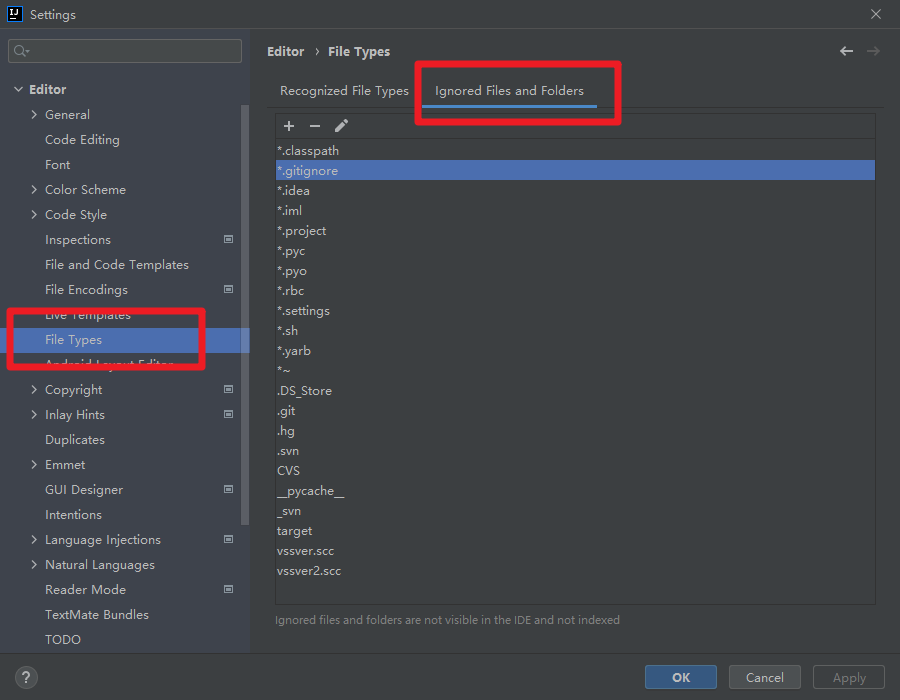Select the .git entry
The height and width of the screenshot is (700, 900).
575,411
